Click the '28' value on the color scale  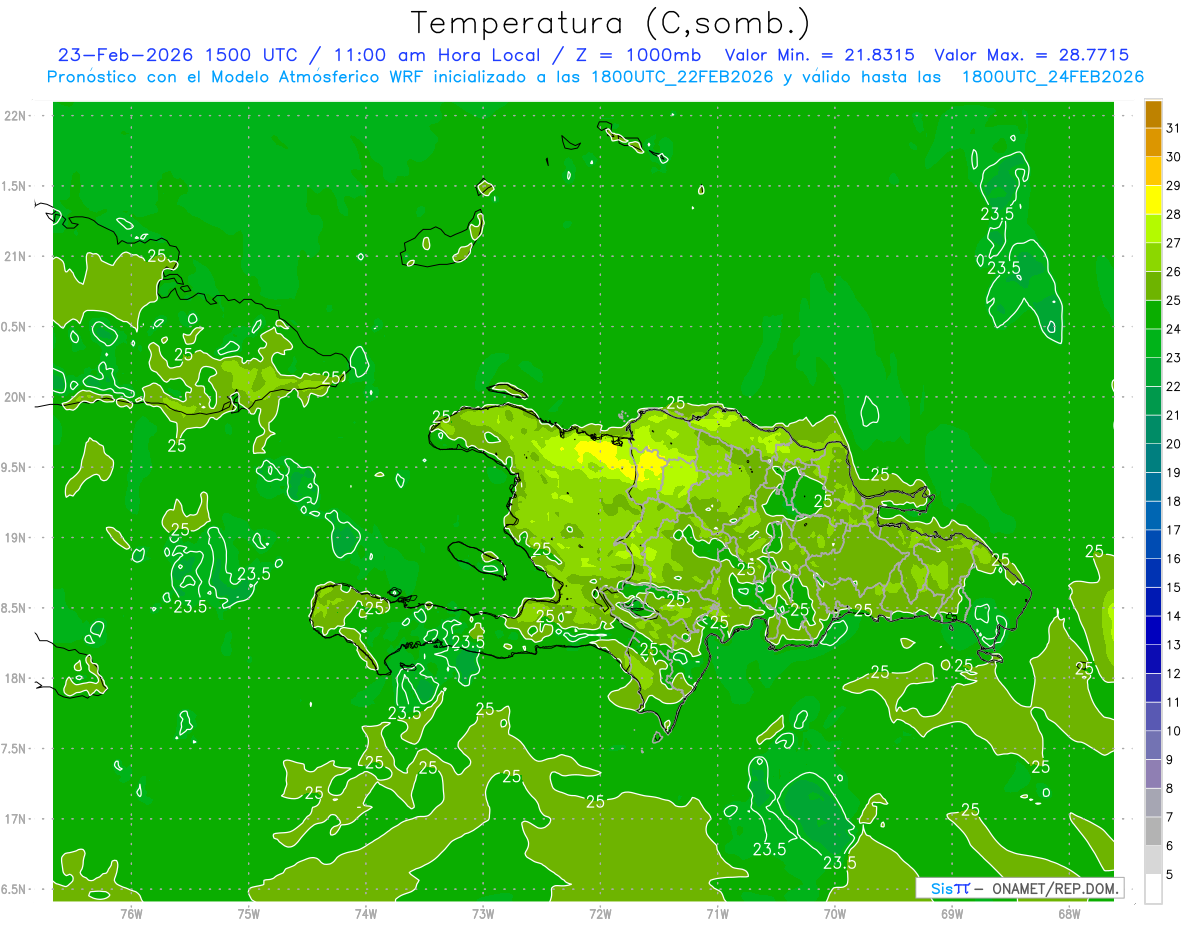coord(1174,214)
